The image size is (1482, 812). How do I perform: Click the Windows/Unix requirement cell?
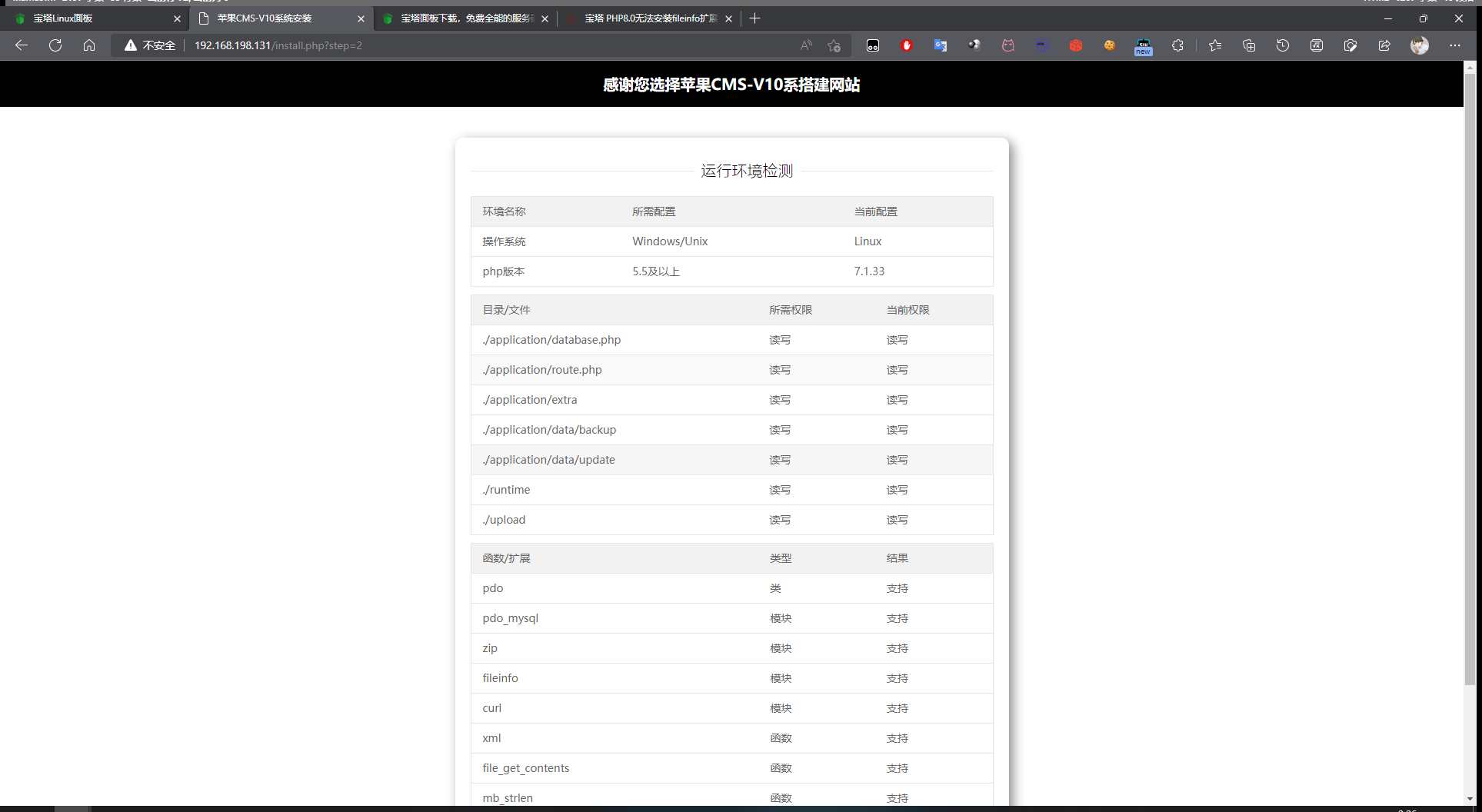[670, 241]
